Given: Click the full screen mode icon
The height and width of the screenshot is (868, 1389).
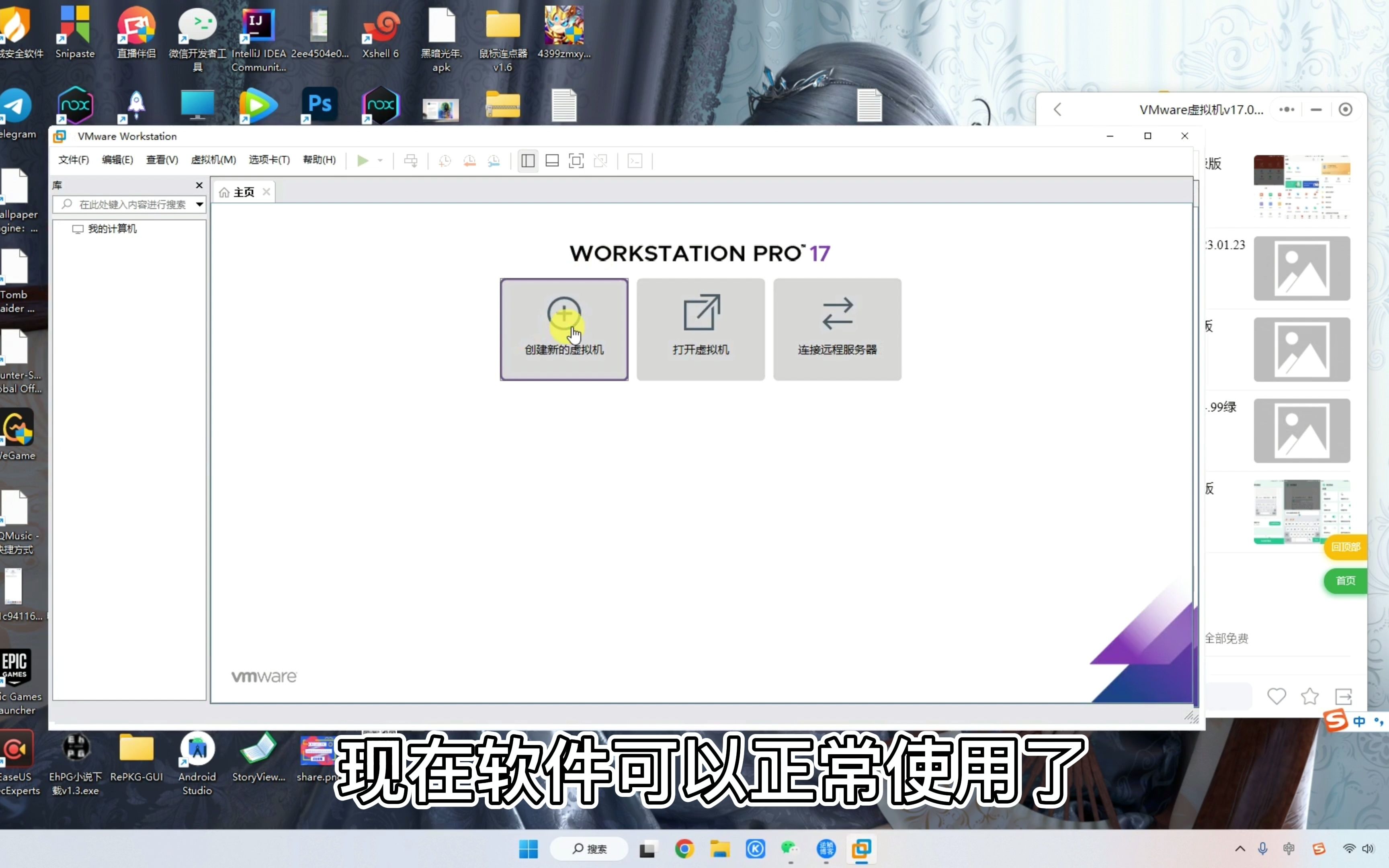Looking at the screenshot, I should (x=576, y=161).
